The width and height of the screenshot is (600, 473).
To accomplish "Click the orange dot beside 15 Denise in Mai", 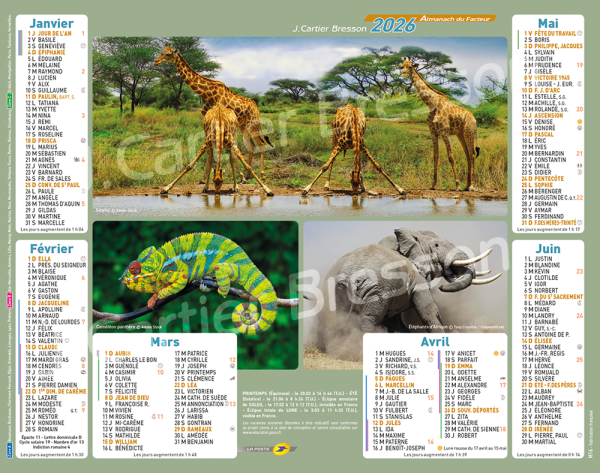I will coord(580,121).
